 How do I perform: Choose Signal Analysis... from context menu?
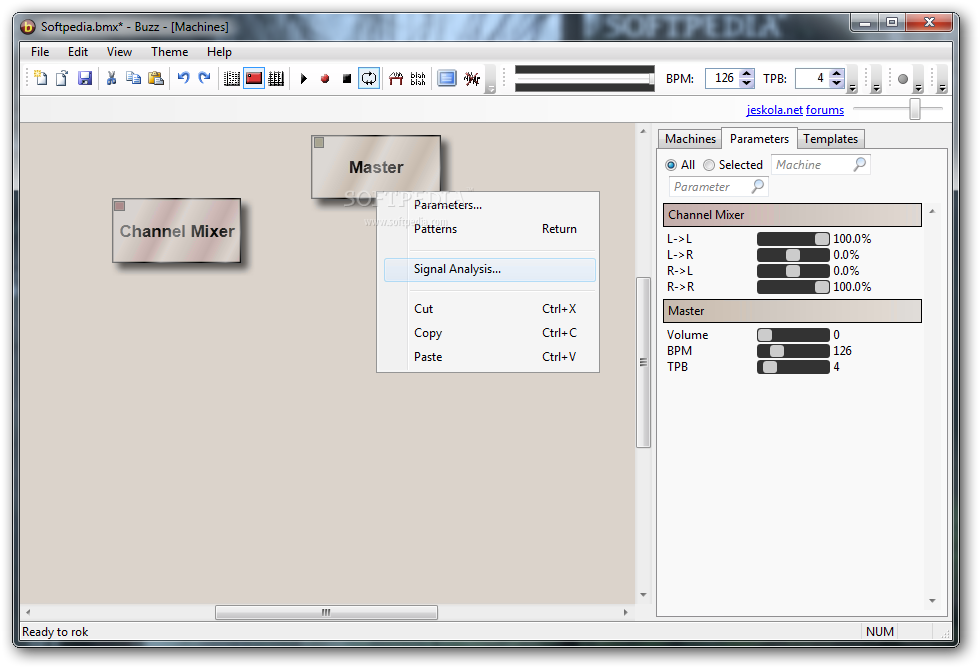(489, 269)
